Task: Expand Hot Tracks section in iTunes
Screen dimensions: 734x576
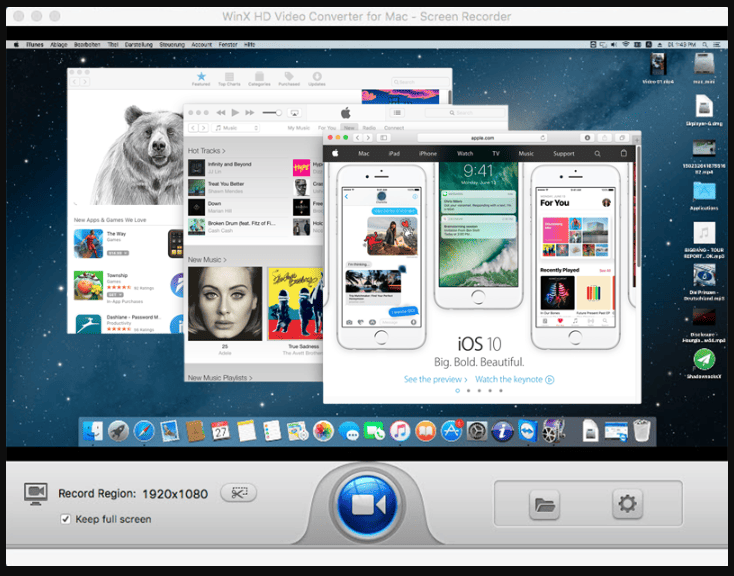Action: (206, 151)
